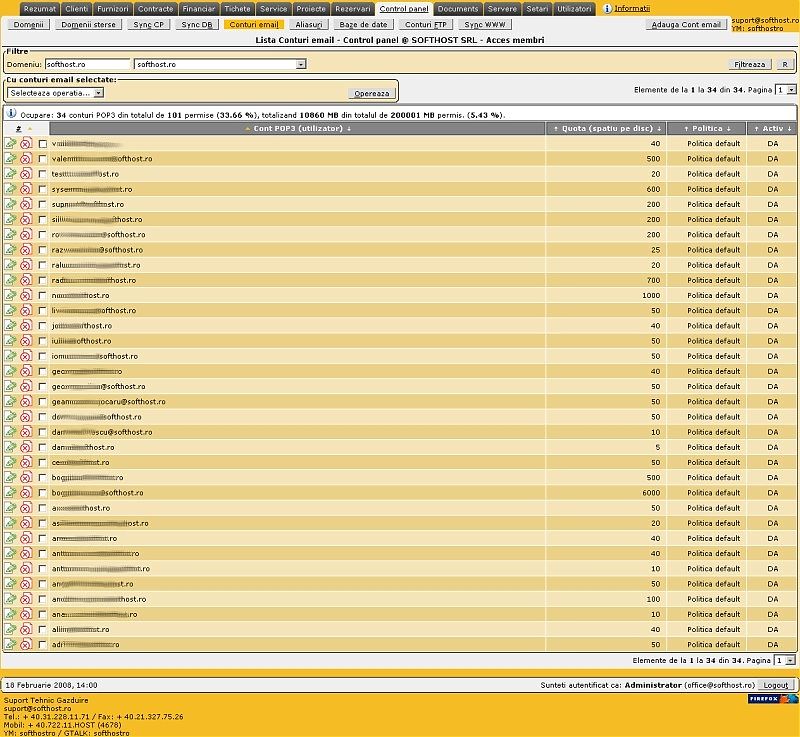Edit the account with quota 5
This screenshot has width=800, height=737.
click(x=10, y=447)
